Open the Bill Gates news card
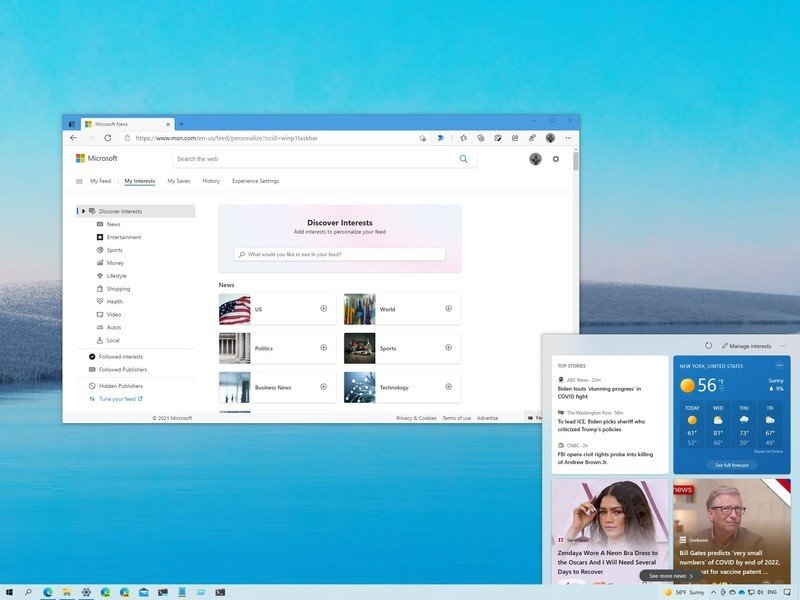The image size is (800, 600). coord(732,531)
